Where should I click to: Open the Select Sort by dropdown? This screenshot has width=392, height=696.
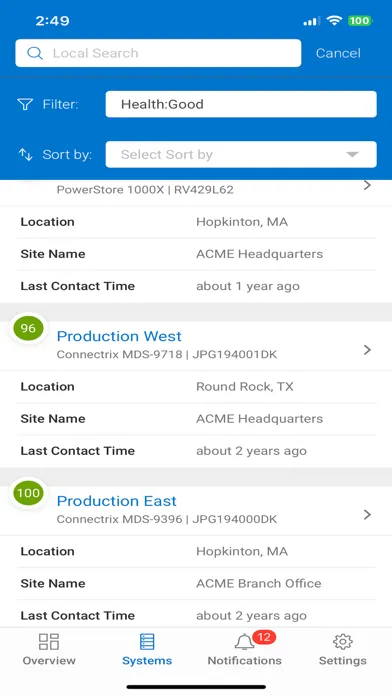[x=241, y=154]
